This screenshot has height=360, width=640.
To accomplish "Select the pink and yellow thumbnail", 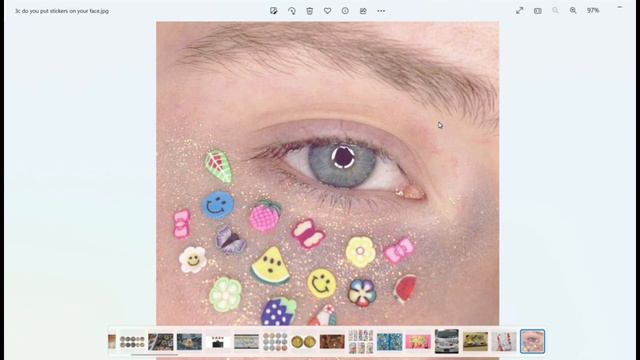I will (x=418, y=342).
